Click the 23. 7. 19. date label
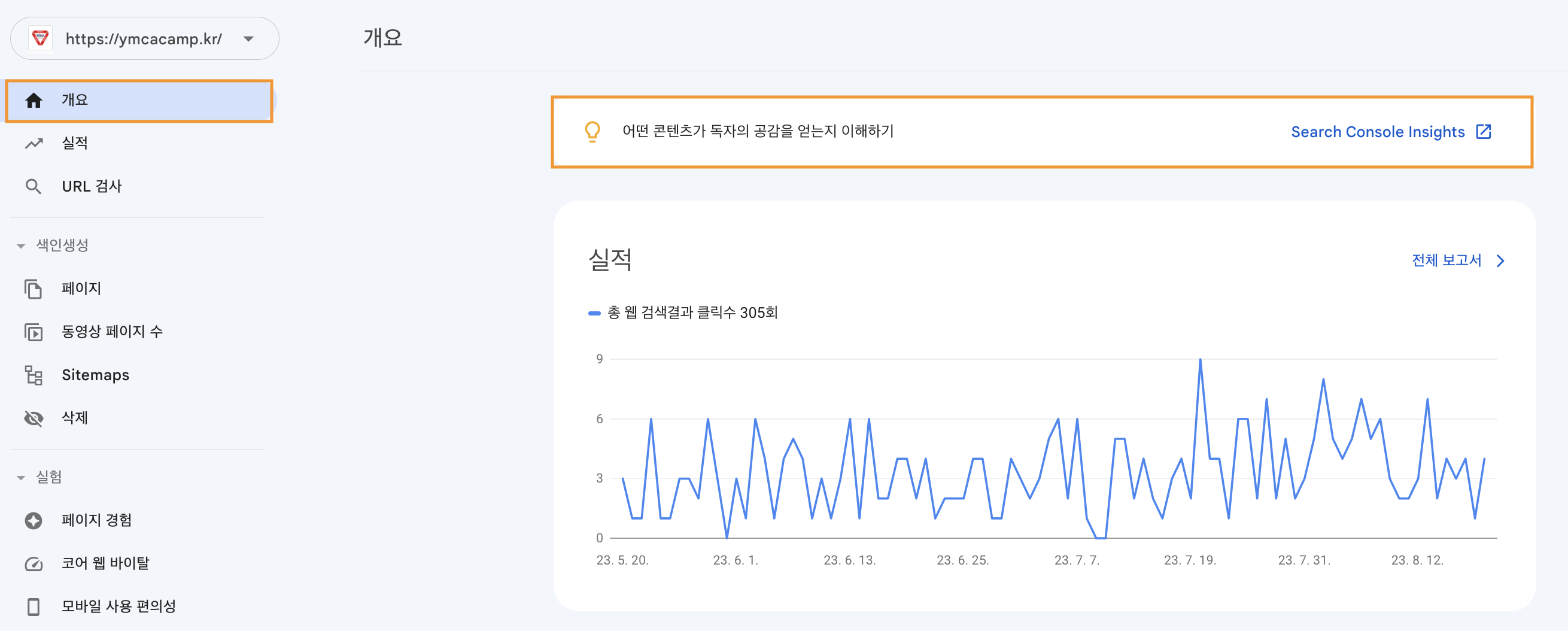Viewport: 1568px width, 631px height. (x=1190, y=560)
